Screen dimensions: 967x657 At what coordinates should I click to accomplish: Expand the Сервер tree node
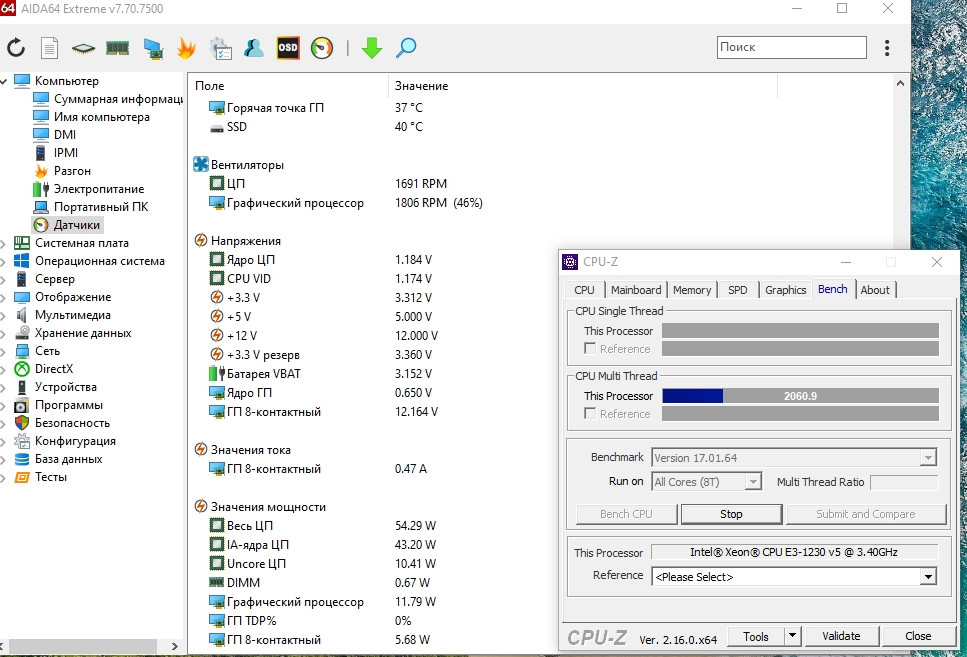(3, 279)
